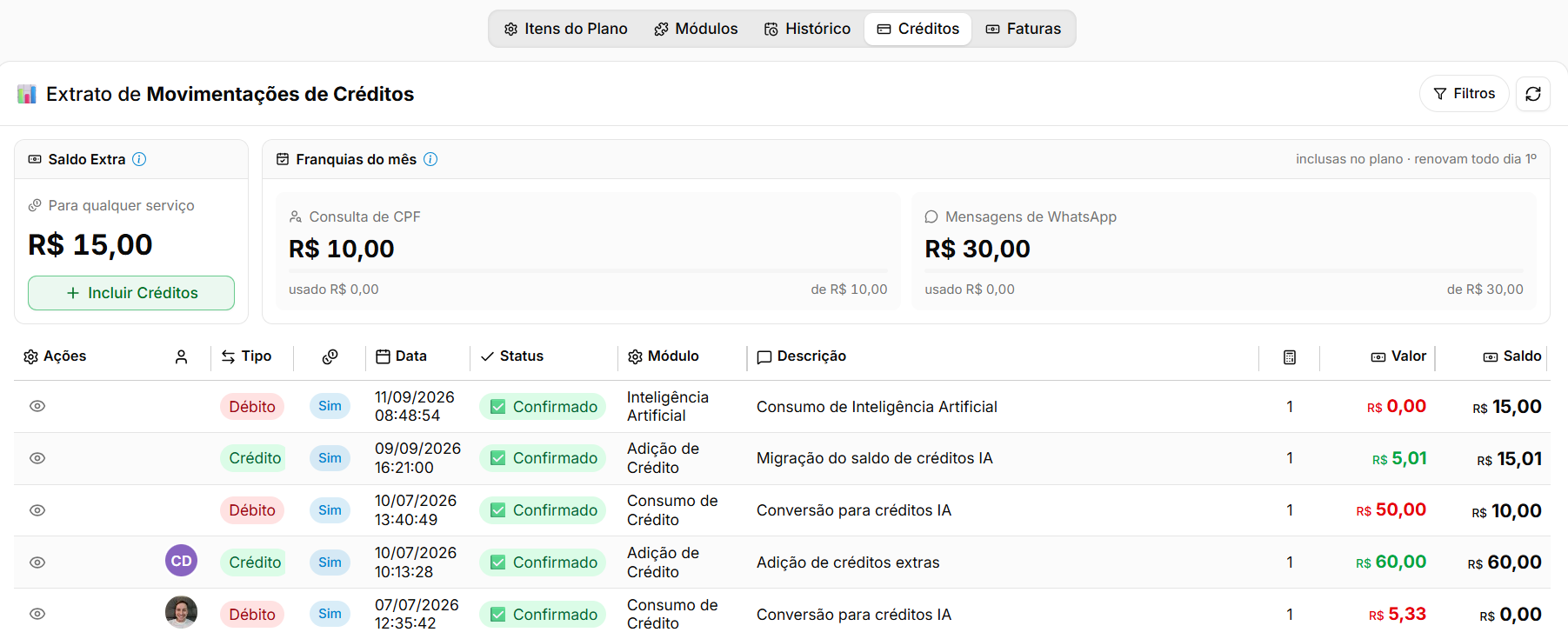
Task: Click the Descrição column header
Action: [x=801, y=356]
